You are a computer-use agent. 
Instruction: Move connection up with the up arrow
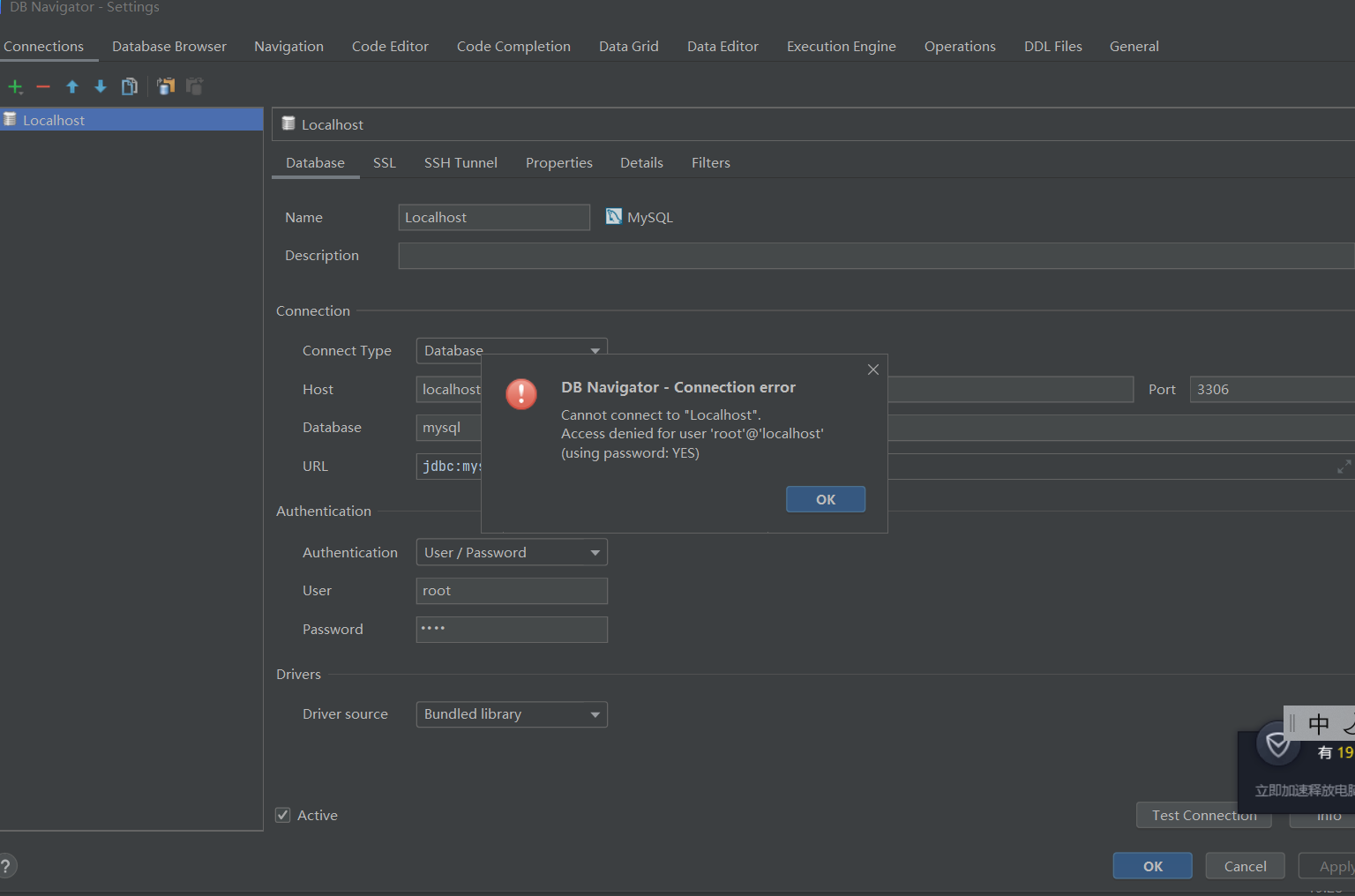[72, 86]
